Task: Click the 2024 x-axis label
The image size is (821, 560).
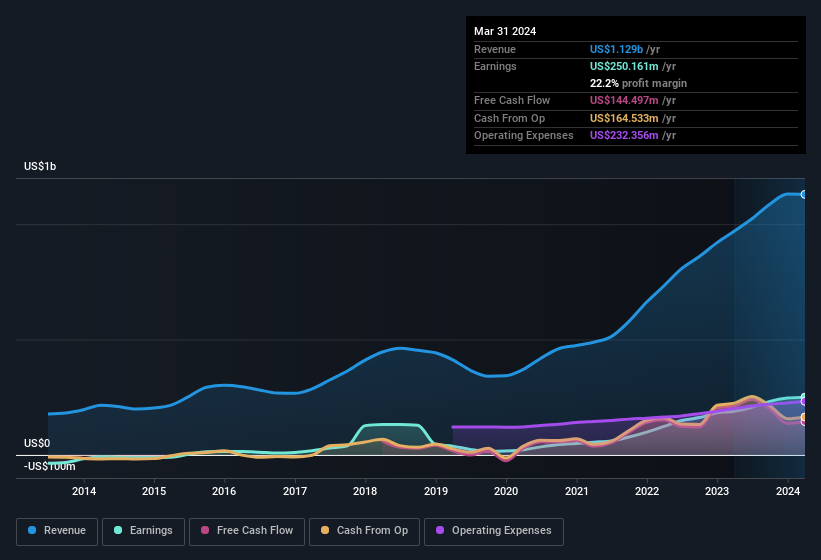Action: coord(787,491)
